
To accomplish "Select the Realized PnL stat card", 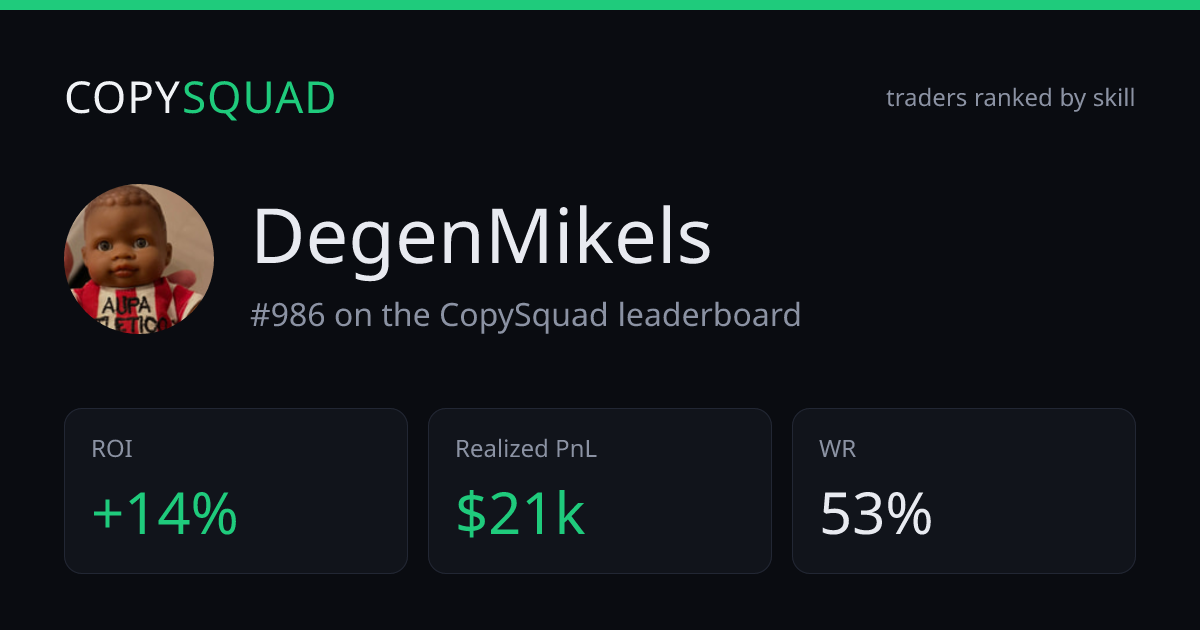I will (x=600, y=491).
